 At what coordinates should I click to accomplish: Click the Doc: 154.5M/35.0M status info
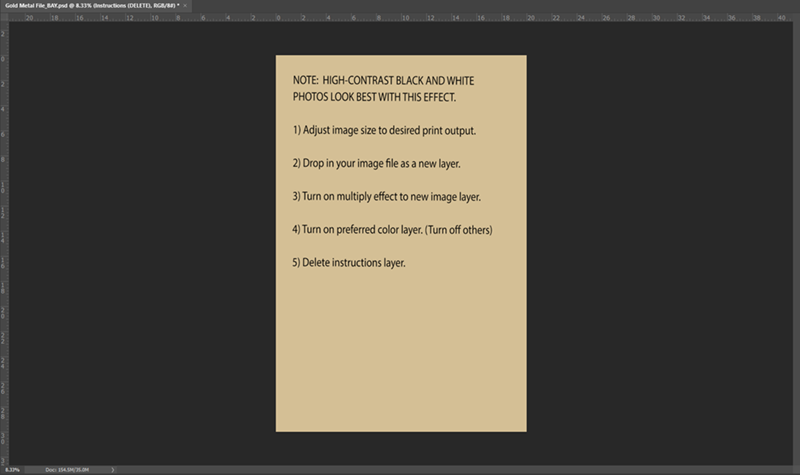pos(67,470)
